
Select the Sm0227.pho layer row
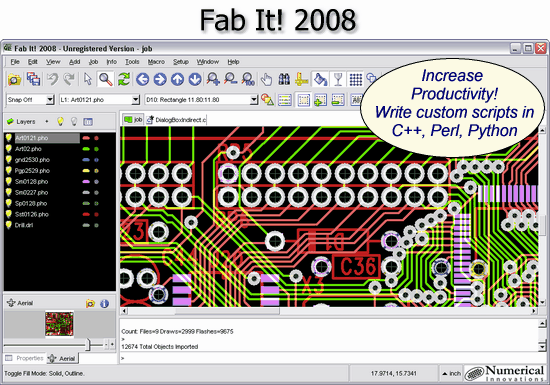(x=60, y=192)
